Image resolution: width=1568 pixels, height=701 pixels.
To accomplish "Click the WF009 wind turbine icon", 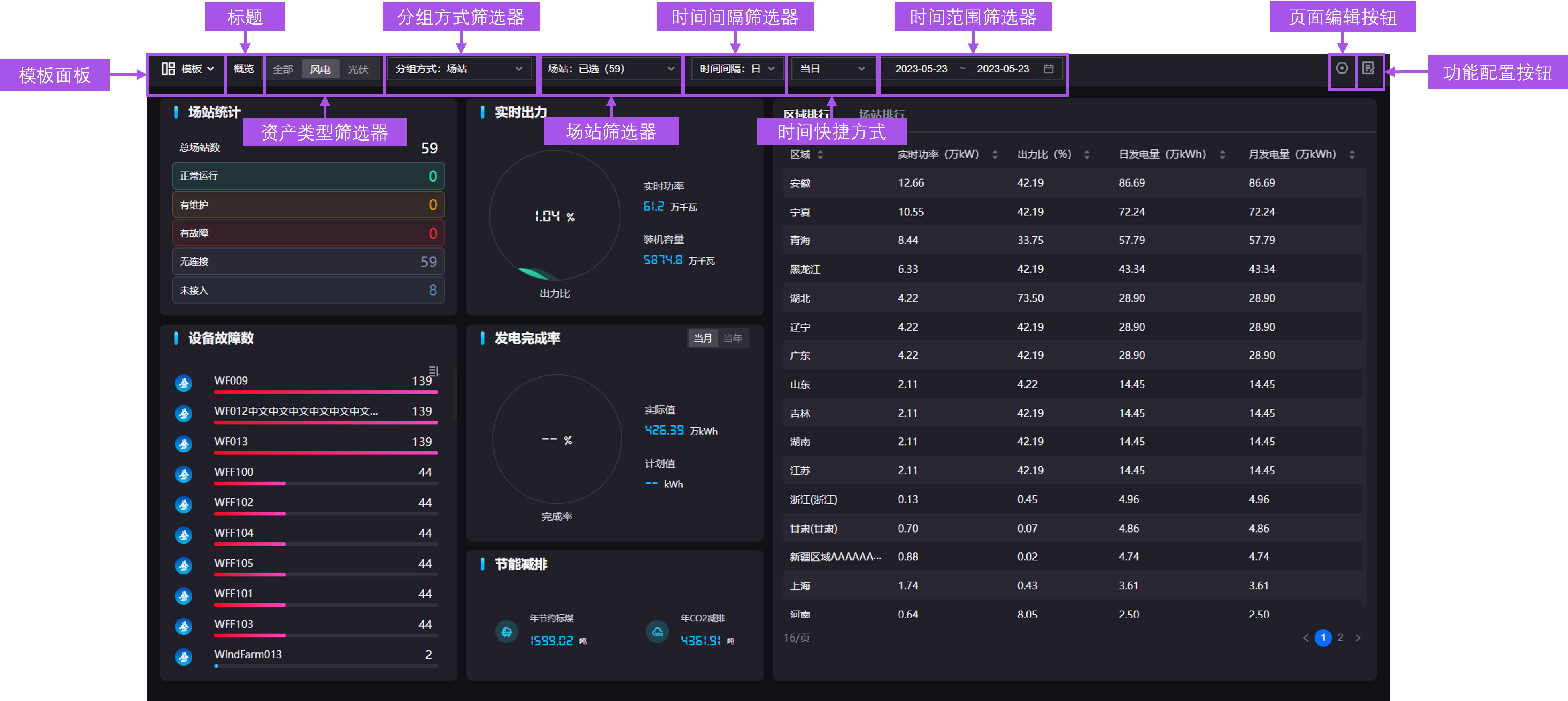I will [183, 383].
